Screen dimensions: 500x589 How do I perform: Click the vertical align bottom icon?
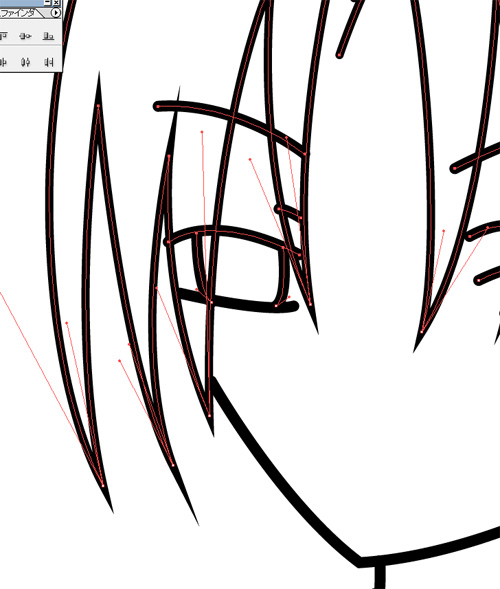[48, 36]
